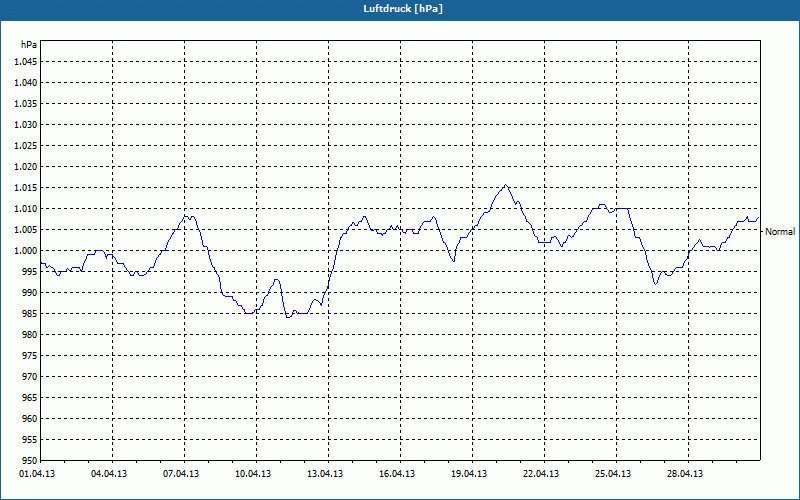This screenshot has width=800, height=500.
Task: Pick the 25.04.13 date label
Action: [x=613, y=474]
